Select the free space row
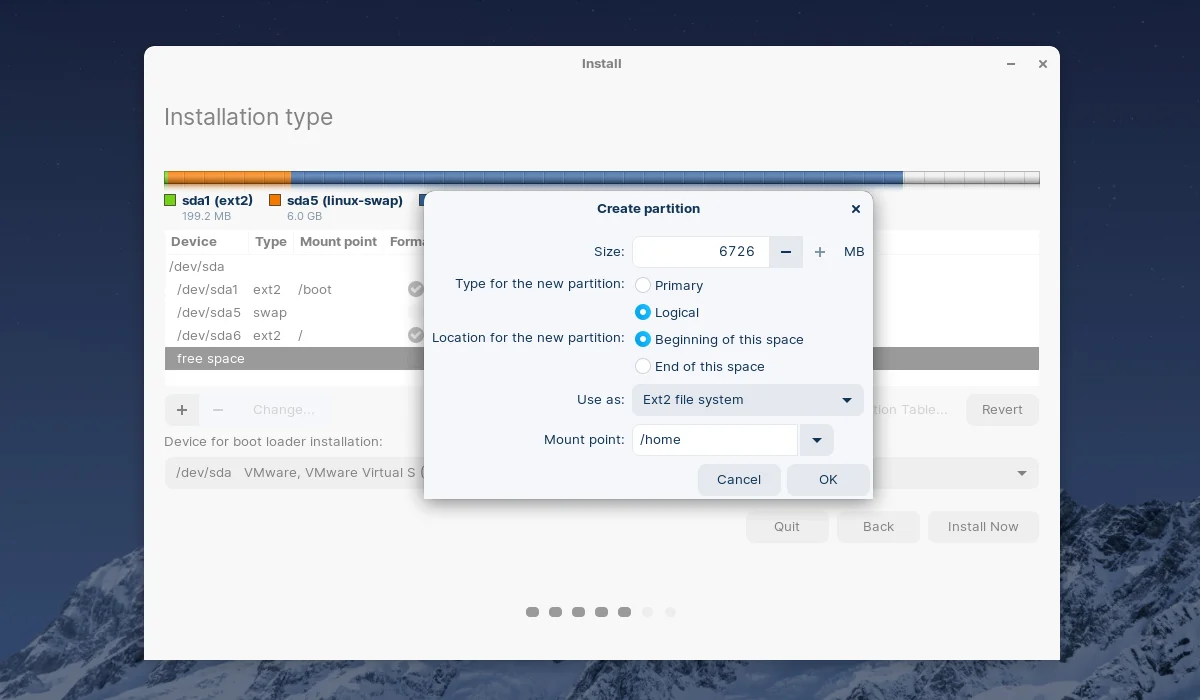 pos(602,359)
